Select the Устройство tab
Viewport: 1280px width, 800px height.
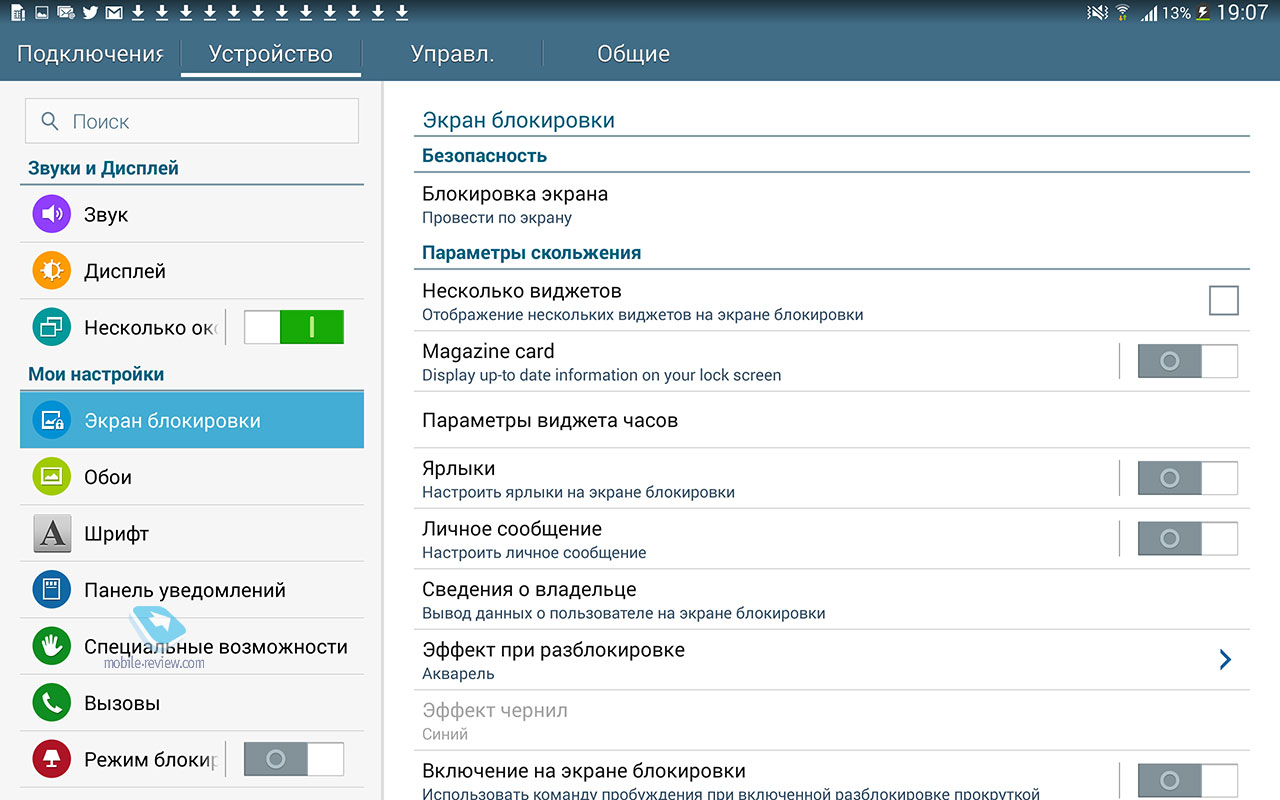click(x=271, y=54)
